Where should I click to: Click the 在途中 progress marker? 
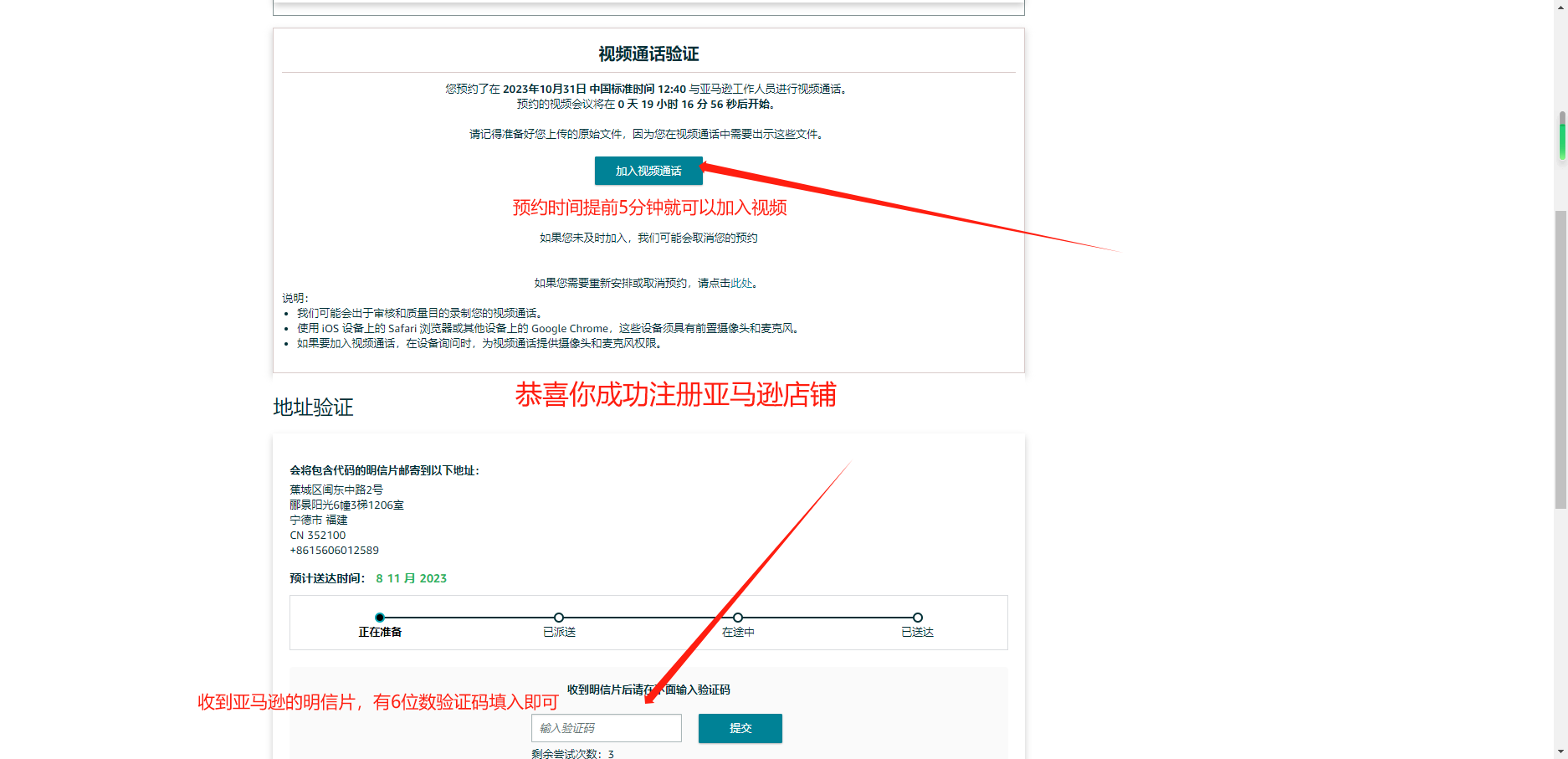[x=738, y=618]
